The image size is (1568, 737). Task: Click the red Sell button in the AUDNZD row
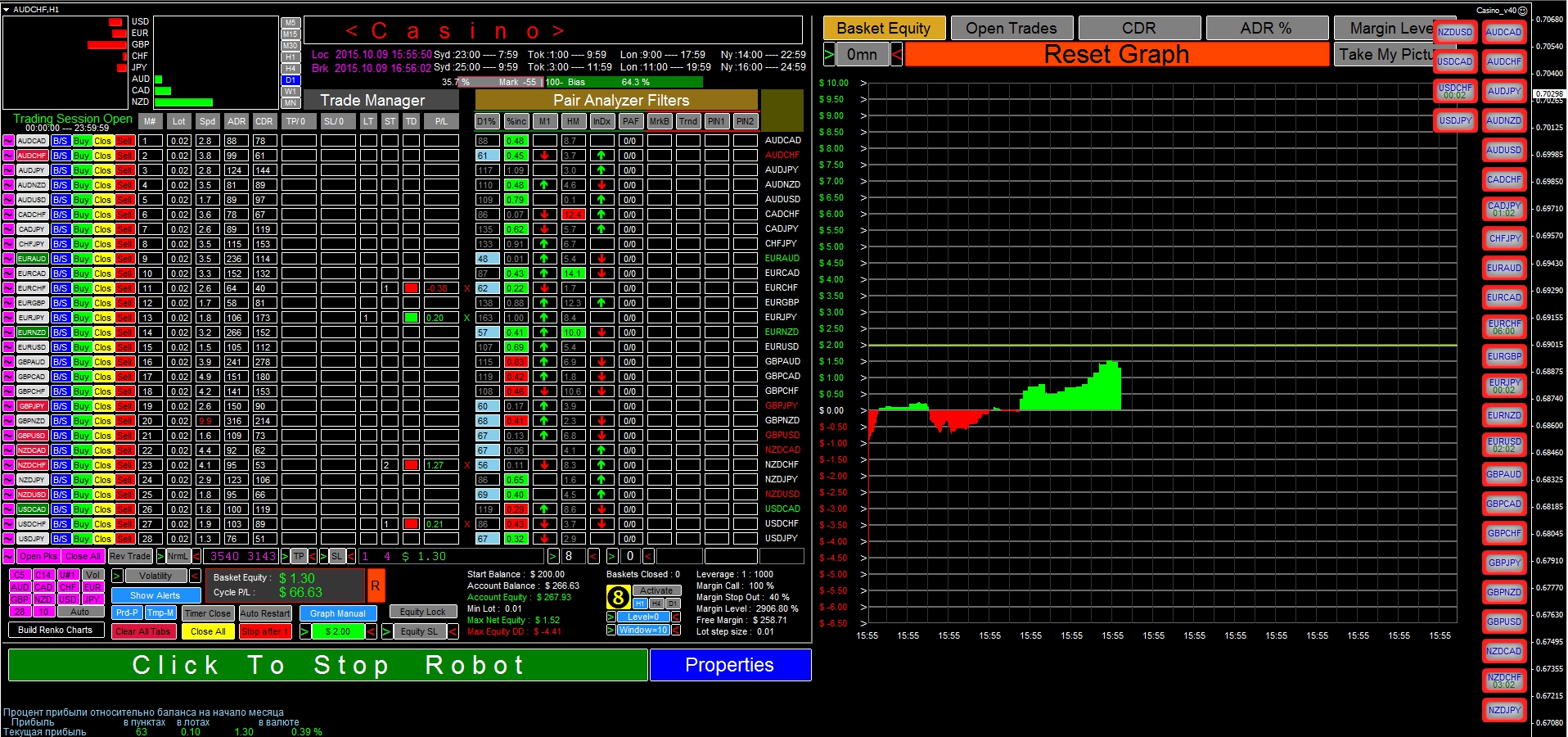pos(124,185)
